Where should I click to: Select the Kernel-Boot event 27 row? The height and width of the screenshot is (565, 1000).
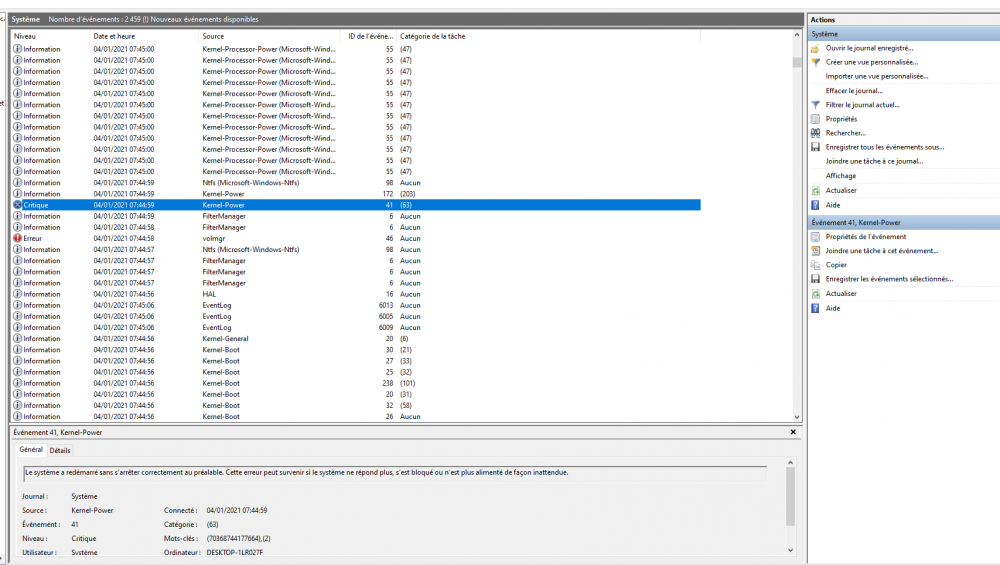coord(356,361)
